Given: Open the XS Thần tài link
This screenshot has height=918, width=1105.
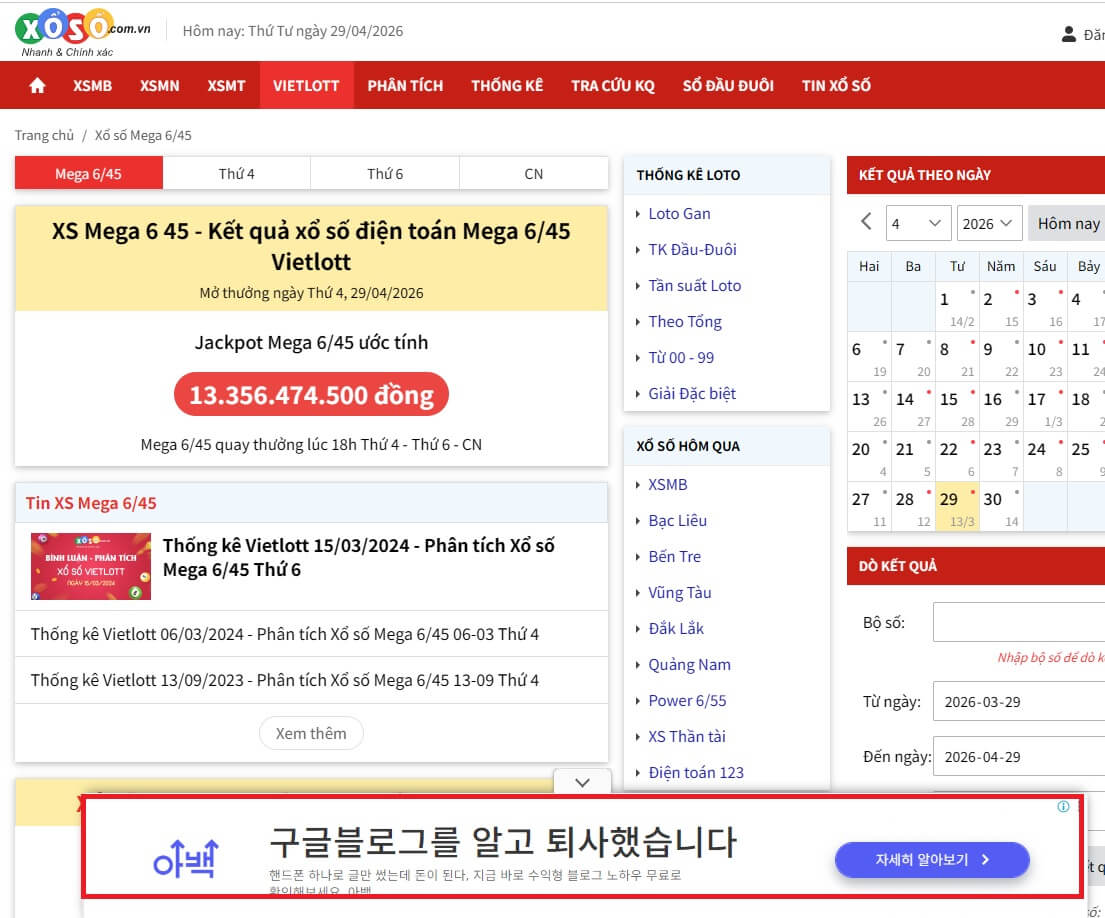Looking at the screenshot, I should coord(686,736).
